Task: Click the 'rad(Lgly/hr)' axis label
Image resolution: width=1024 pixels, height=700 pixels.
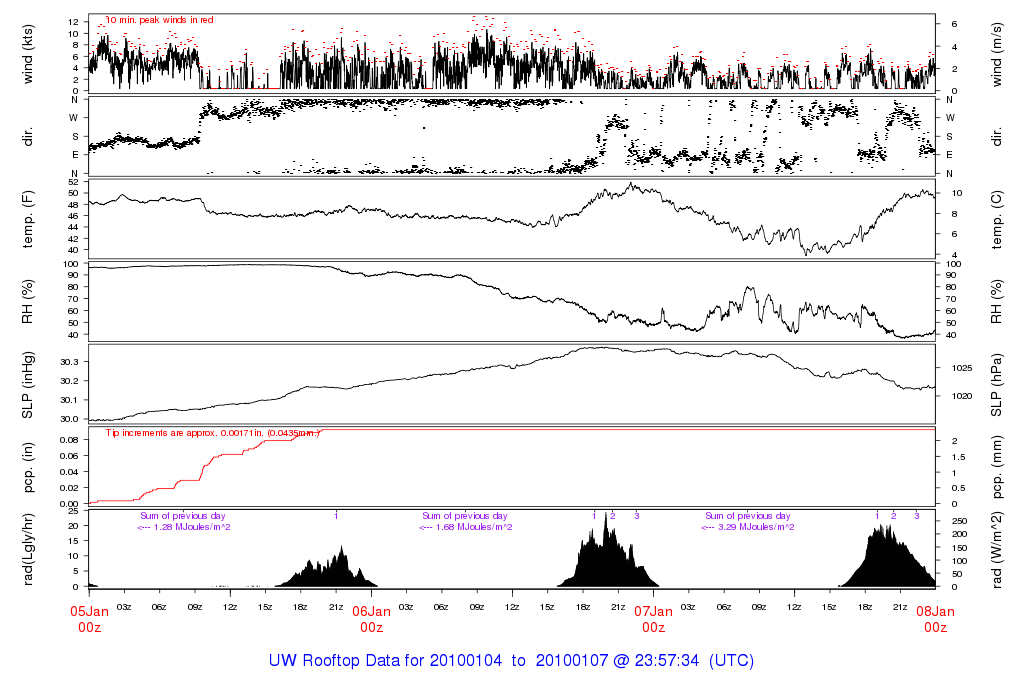Action: [28, 549]
